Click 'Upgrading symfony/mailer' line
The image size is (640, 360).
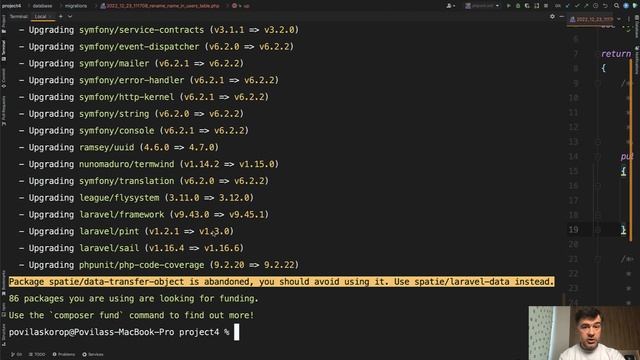point(131,64)
